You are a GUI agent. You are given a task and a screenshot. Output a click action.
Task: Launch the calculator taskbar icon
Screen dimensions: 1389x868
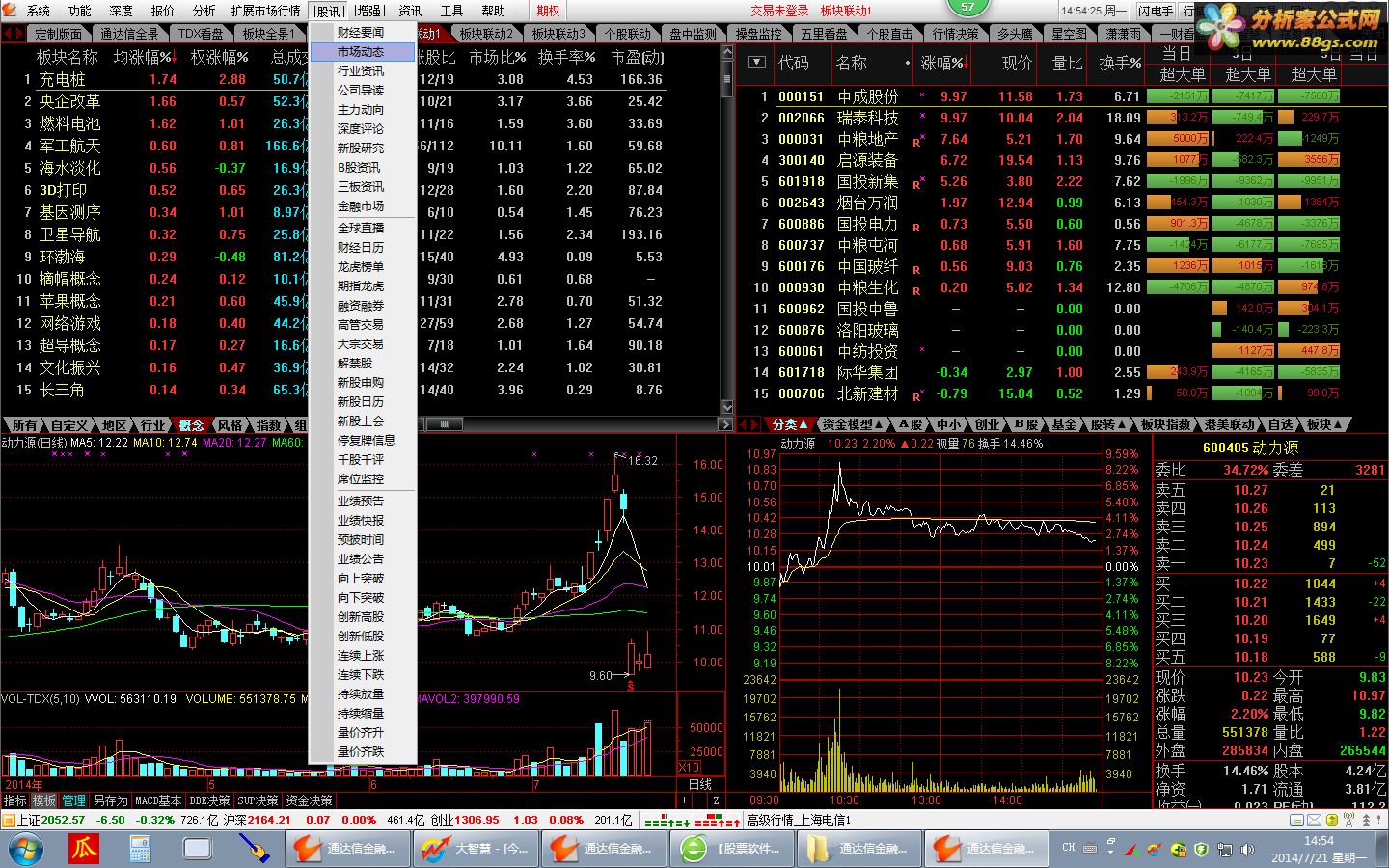coord(141,849)
